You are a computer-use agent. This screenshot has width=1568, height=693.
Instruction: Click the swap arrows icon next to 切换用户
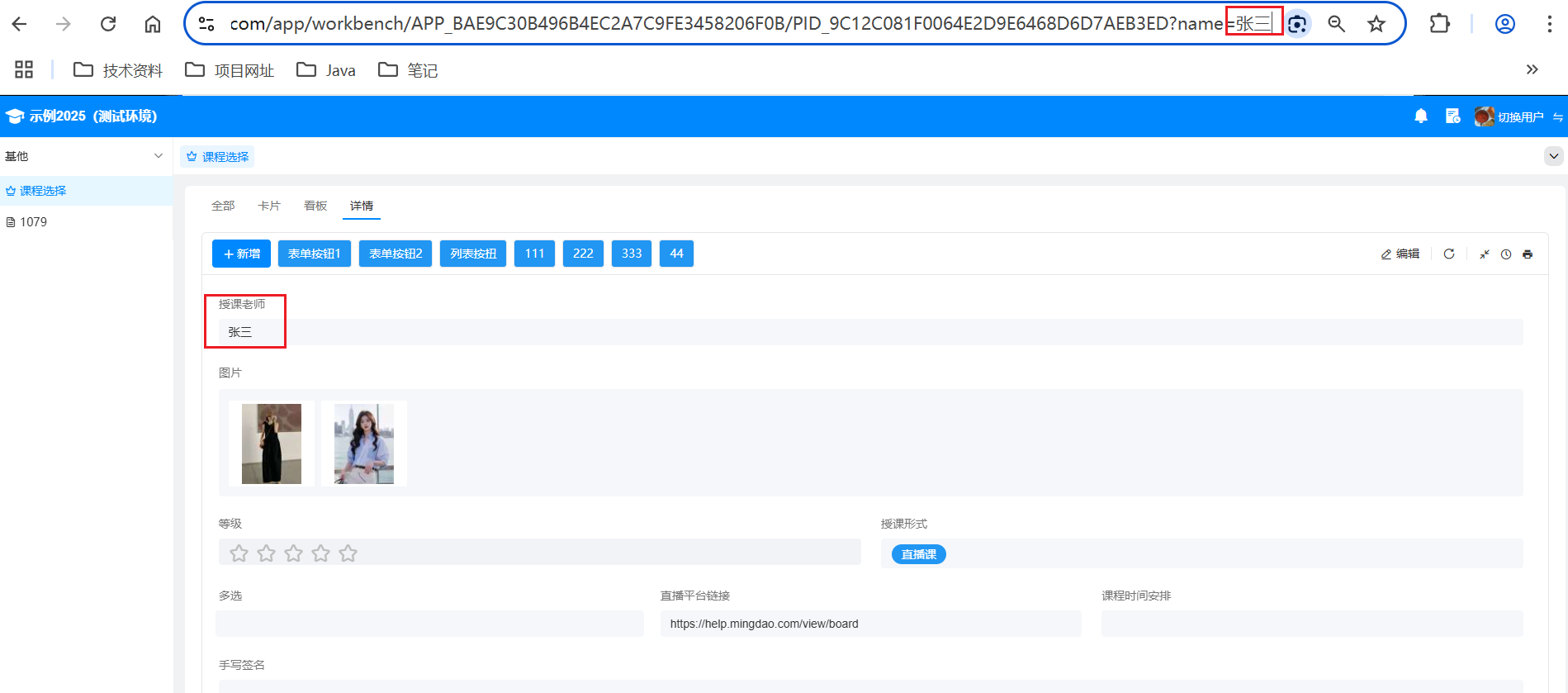pos(1557,117)
